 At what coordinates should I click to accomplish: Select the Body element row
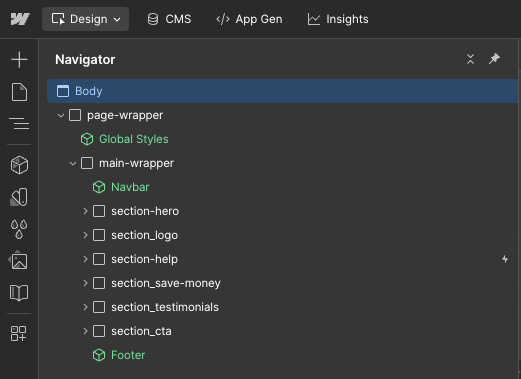tap(282, 91)
